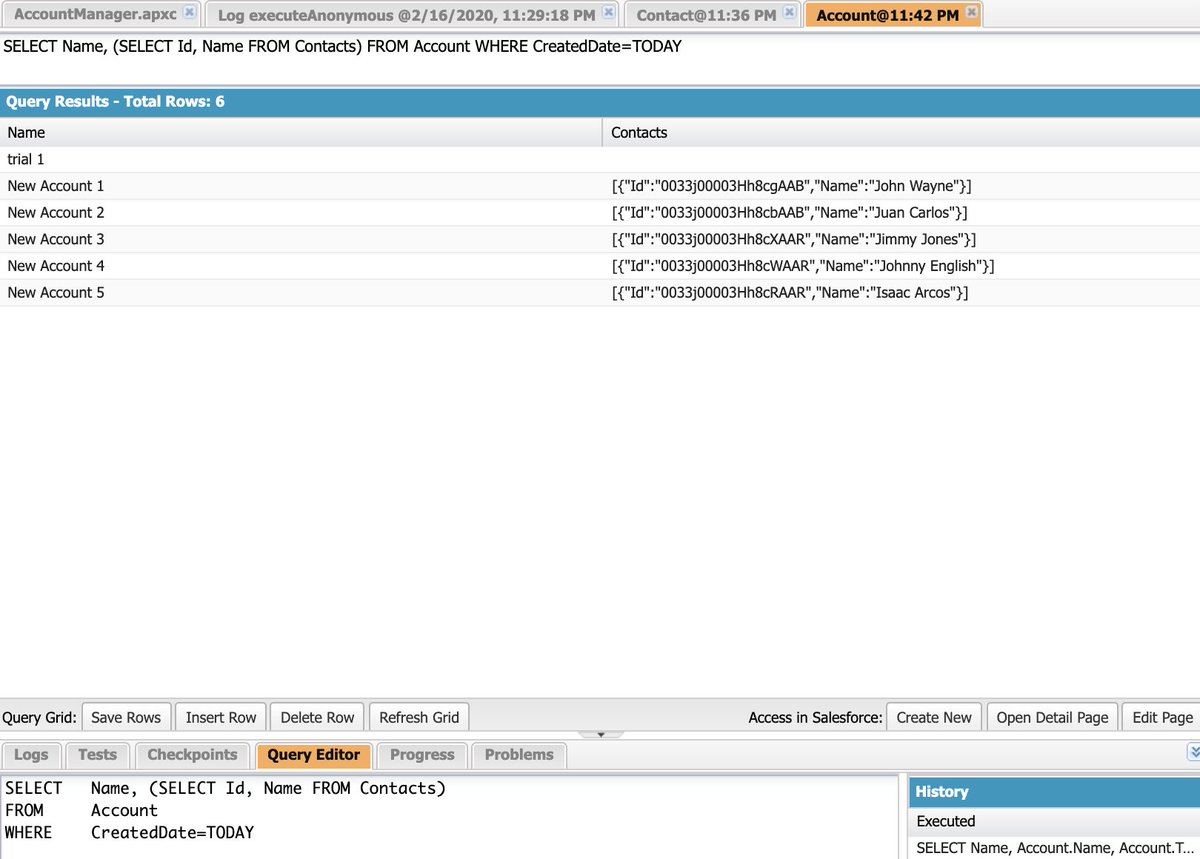
Task: Close the Log executeAnonymous tab
Action: point(608,13)
